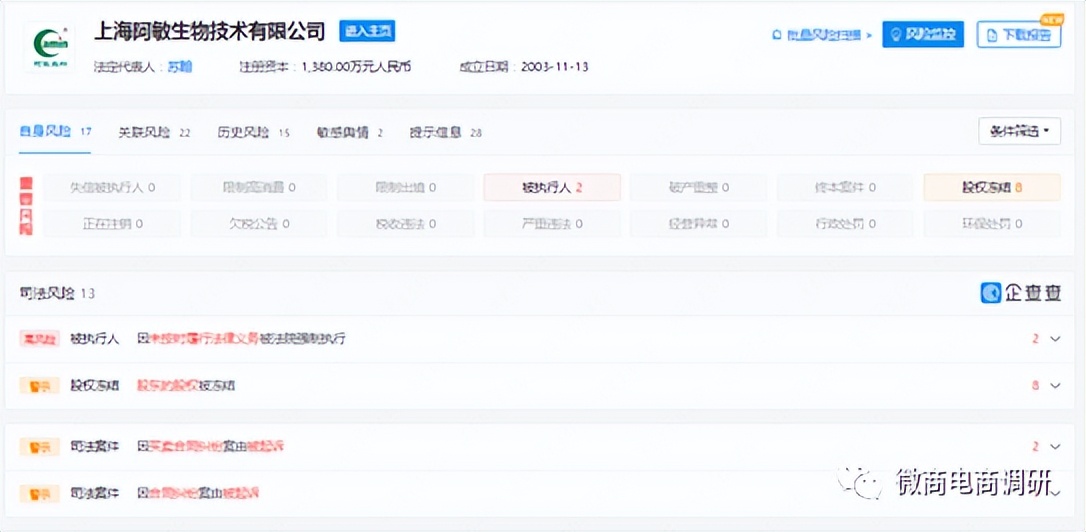
Task: Expand the 买卖合同纠纷 司法案件 row chevron
Action: (x=1055, y=446)
